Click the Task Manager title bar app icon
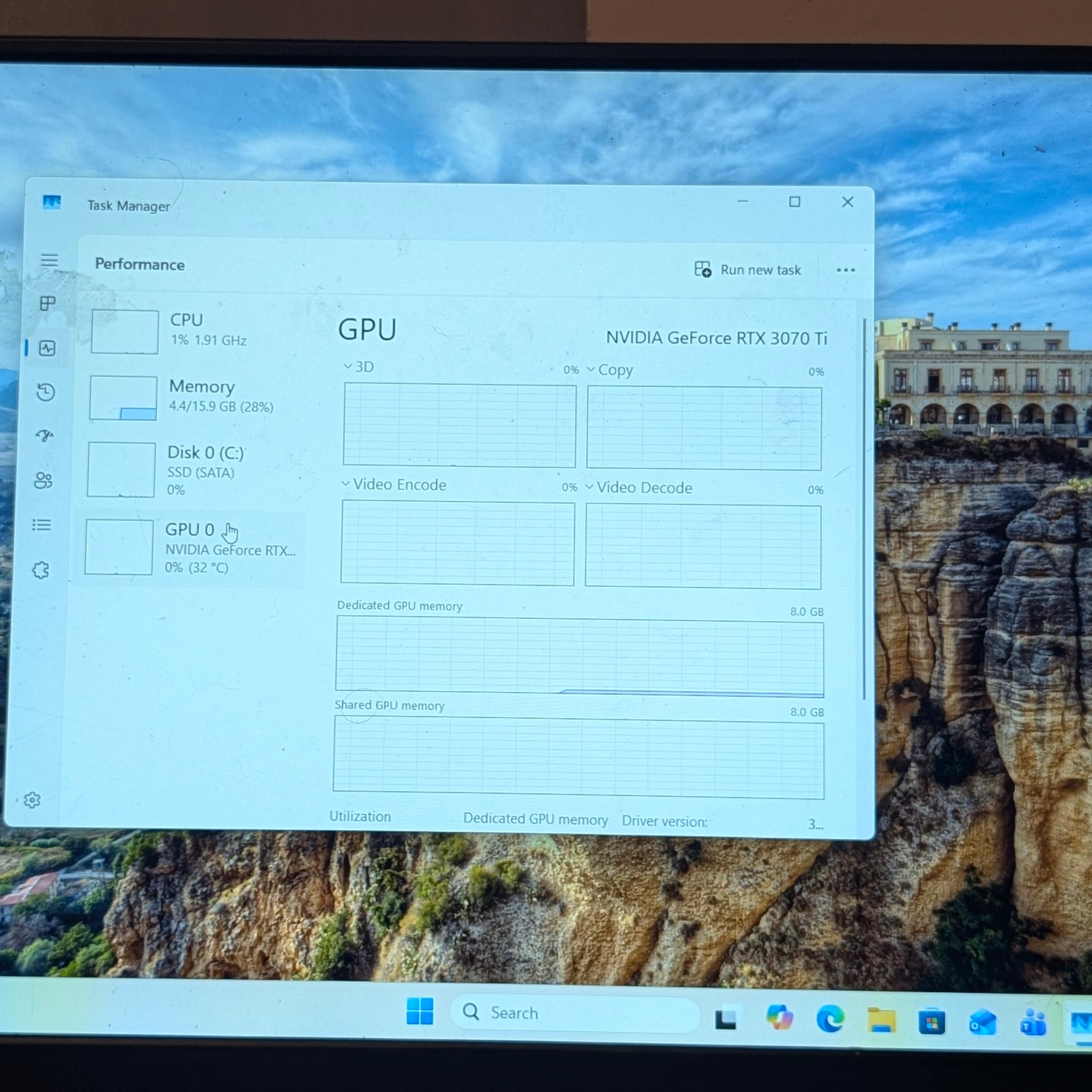This screenshot has height=1092, width=1092. (52, 202)
